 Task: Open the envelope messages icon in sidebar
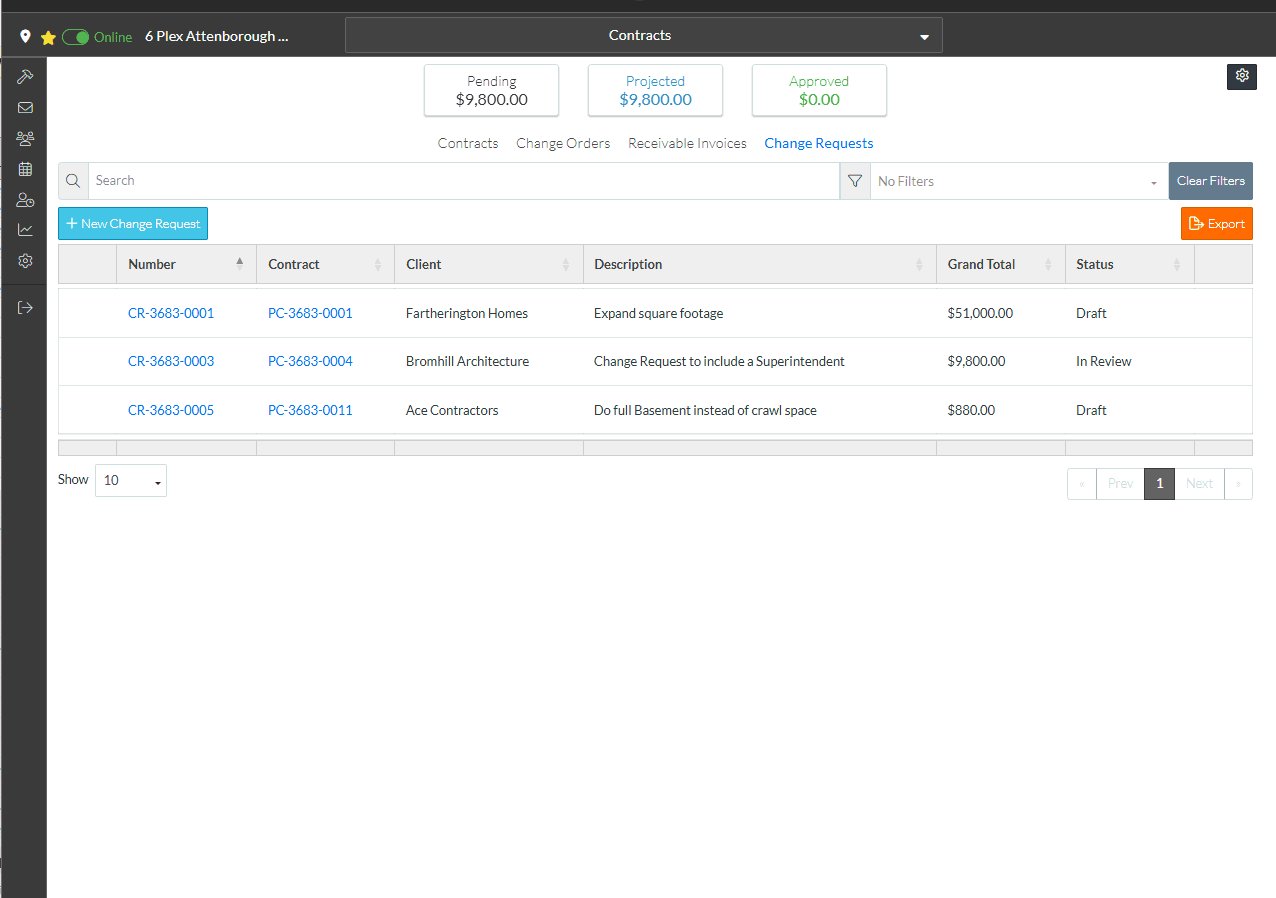point(25,108)
